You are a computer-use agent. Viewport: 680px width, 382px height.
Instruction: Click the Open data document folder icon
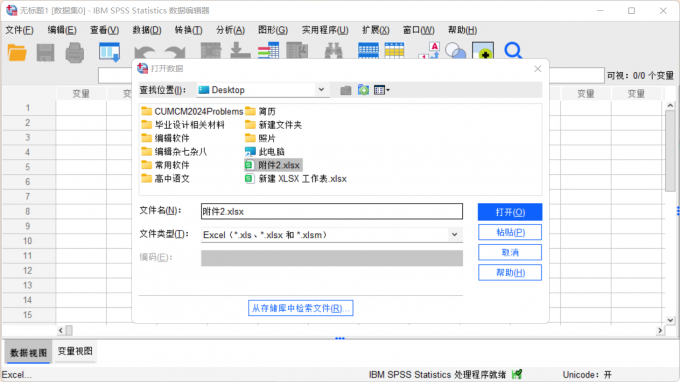click(17, 52)
